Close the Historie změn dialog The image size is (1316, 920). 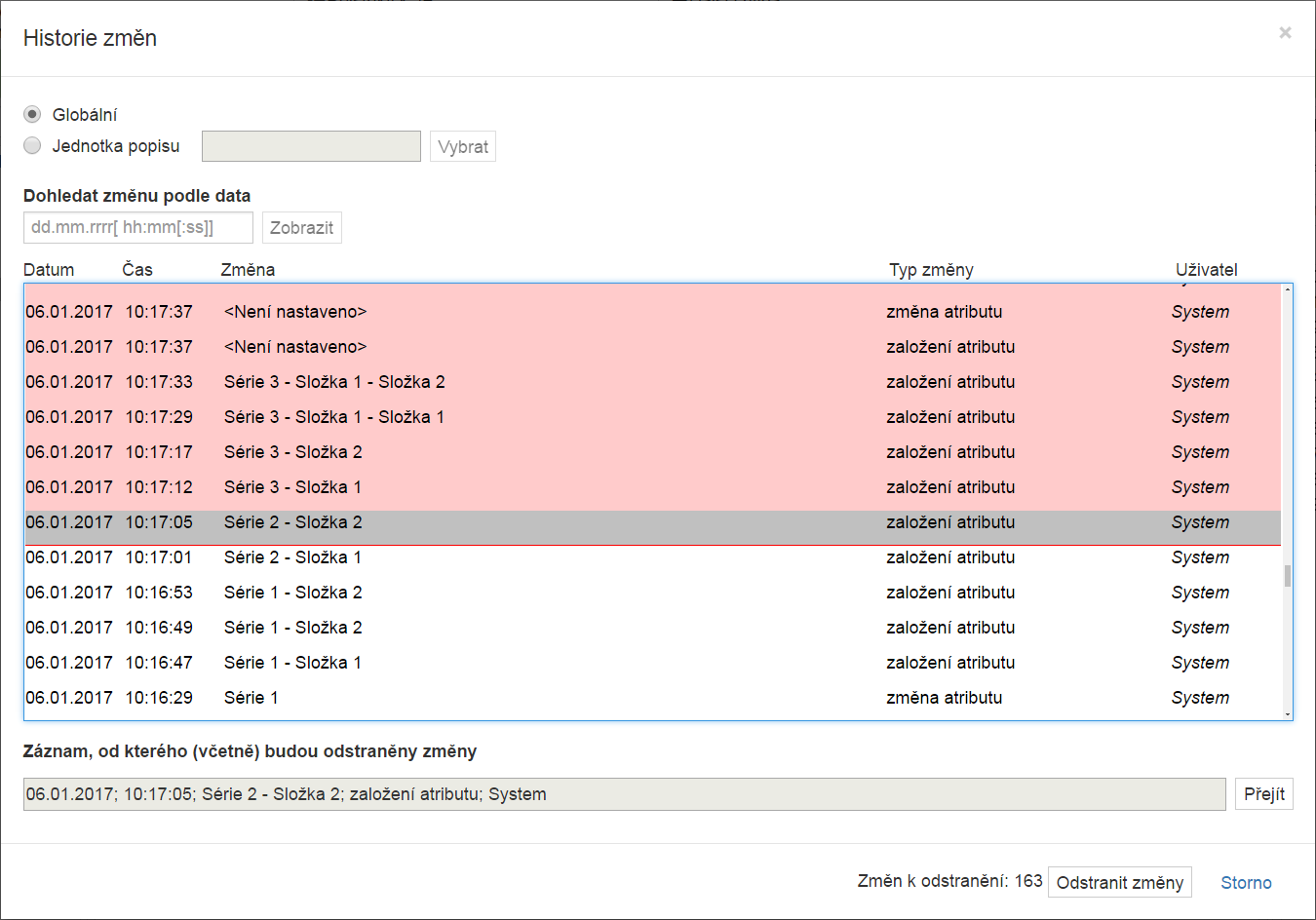(1285, 33)
